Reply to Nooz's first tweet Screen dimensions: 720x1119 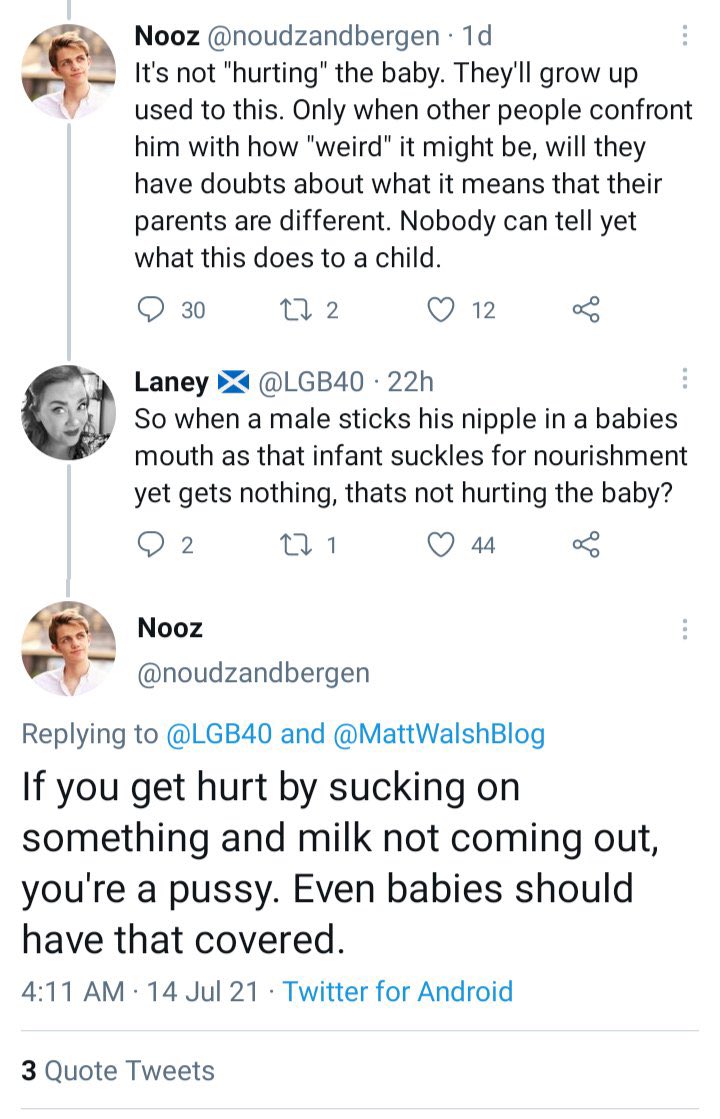pos(151,310)
